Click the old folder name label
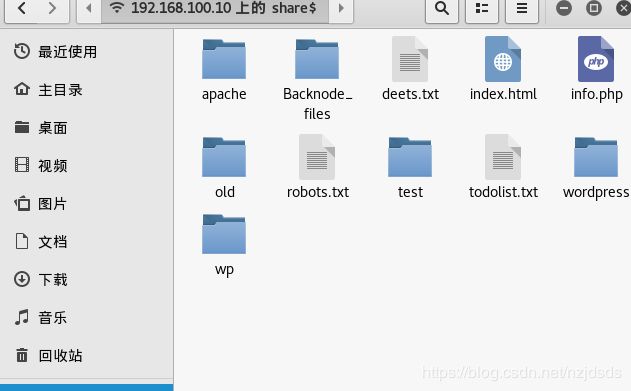 click(225, 192)
